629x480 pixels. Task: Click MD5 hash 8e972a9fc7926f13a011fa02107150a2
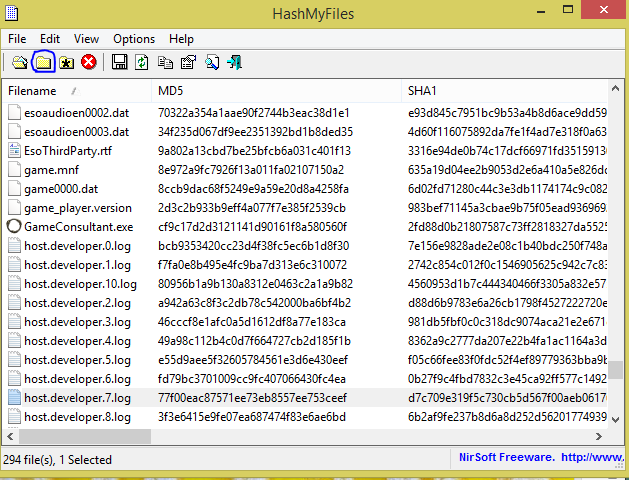(251, 170)
